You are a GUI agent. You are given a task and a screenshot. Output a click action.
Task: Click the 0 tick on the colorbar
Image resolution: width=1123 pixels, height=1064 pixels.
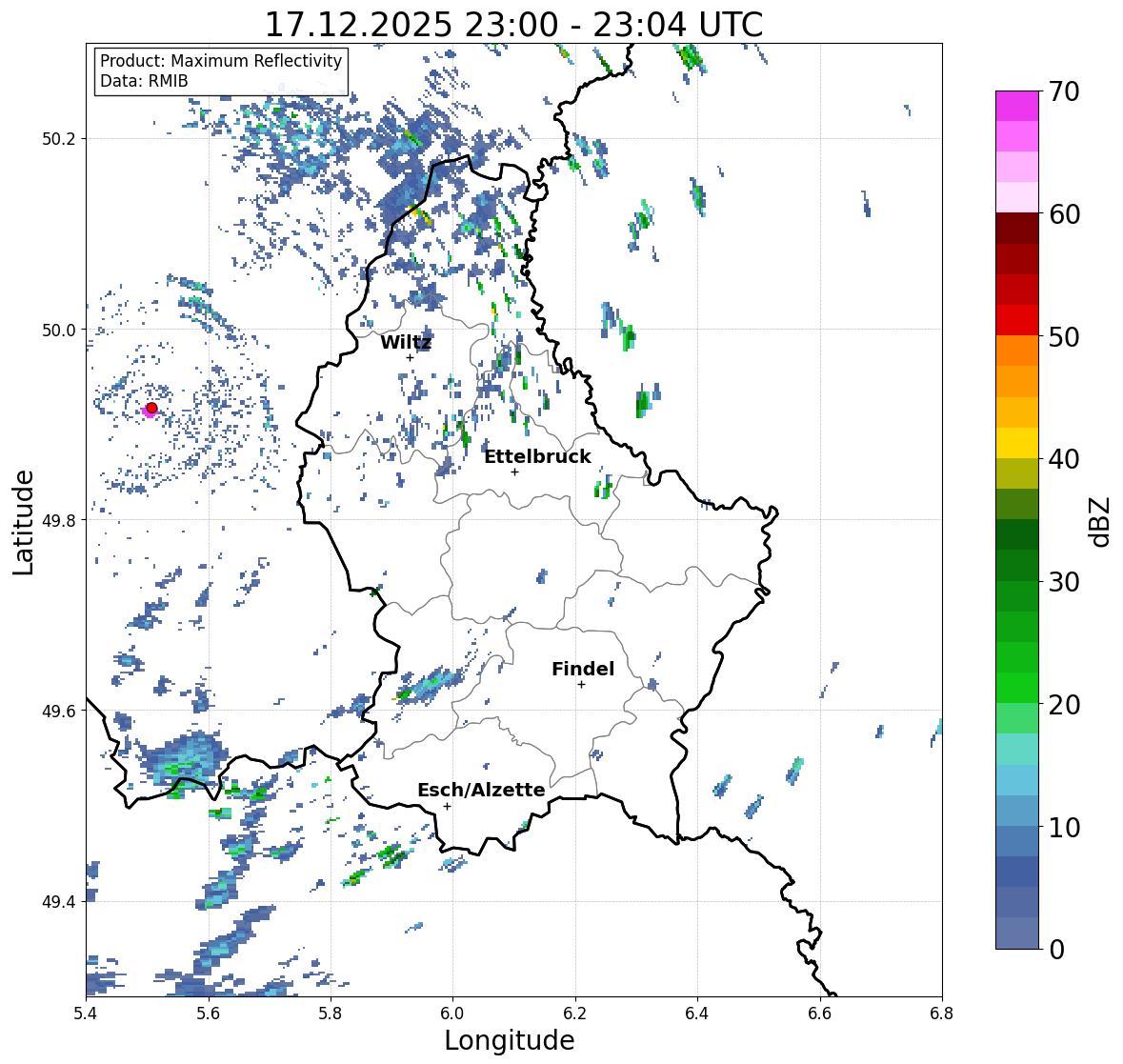(x=1057, y=949)
